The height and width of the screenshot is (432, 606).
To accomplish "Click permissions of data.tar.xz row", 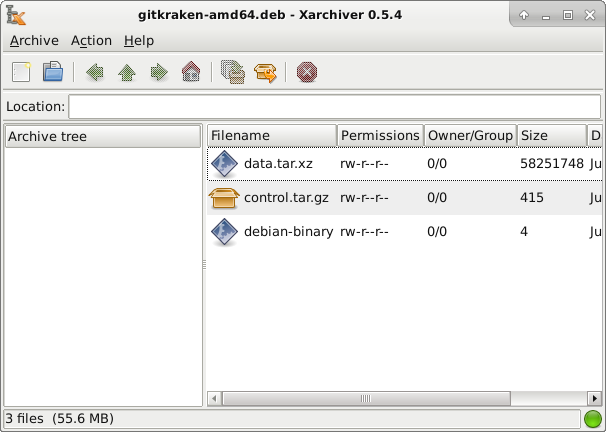I will [x=364, y=164].
